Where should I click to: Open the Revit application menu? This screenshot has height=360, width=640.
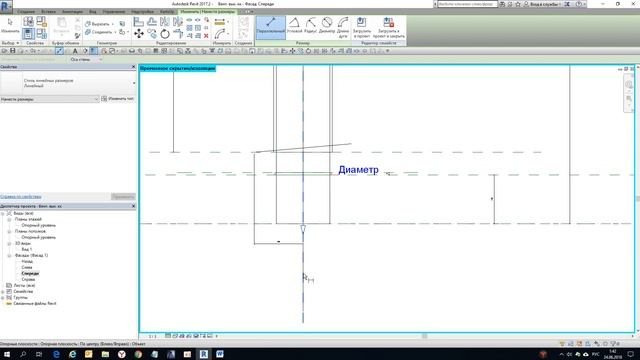coord(6,6)
